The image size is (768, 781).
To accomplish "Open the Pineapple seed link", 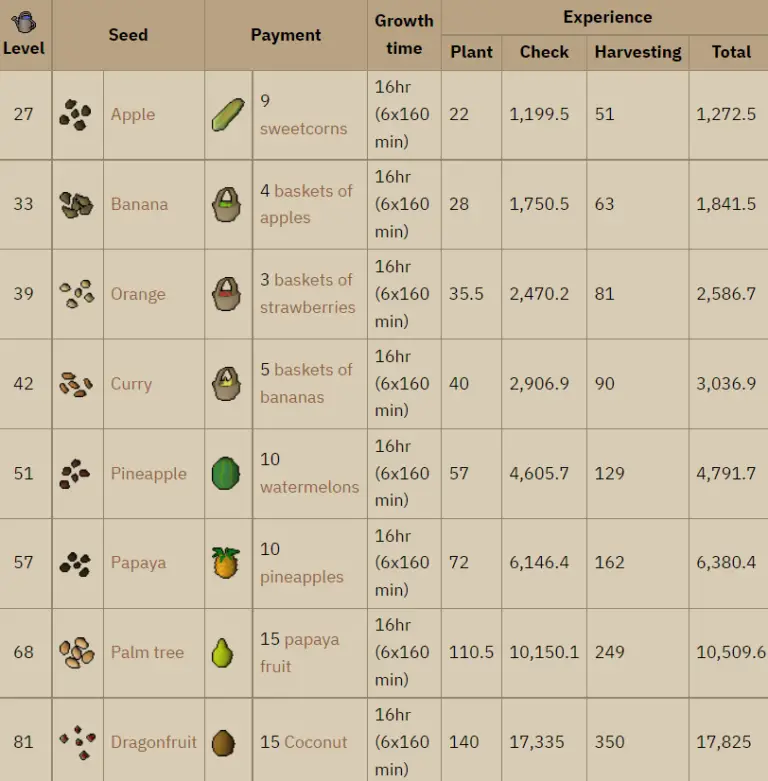I will [x=148, y=474].
